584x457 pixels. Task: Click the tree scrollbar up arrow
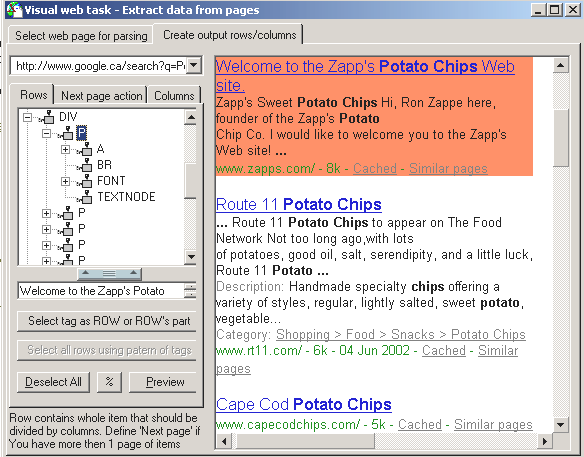coord(191,118)
